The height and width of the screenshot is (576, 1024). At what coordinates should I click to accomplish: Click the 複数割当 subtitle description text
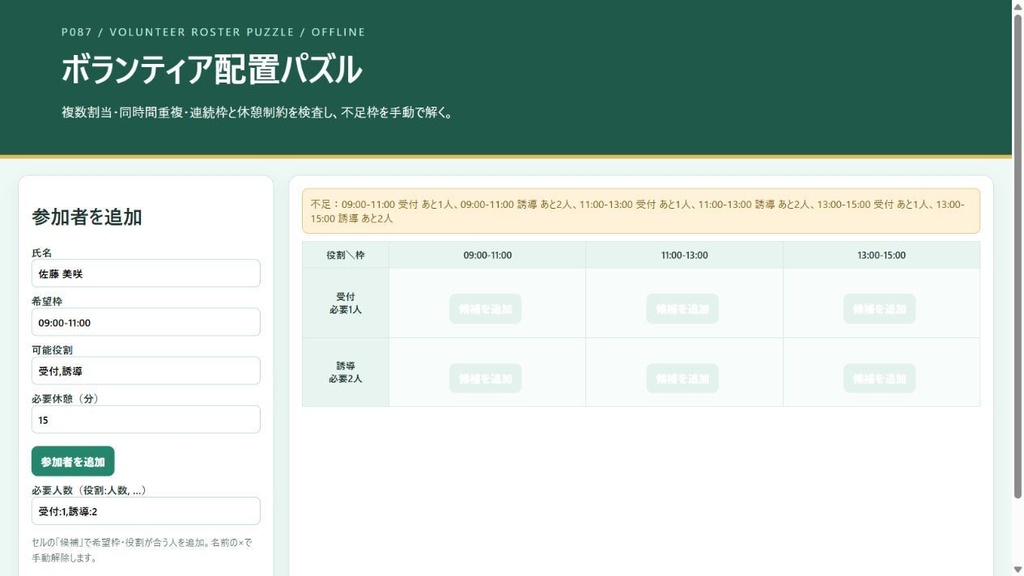[257, 112]
